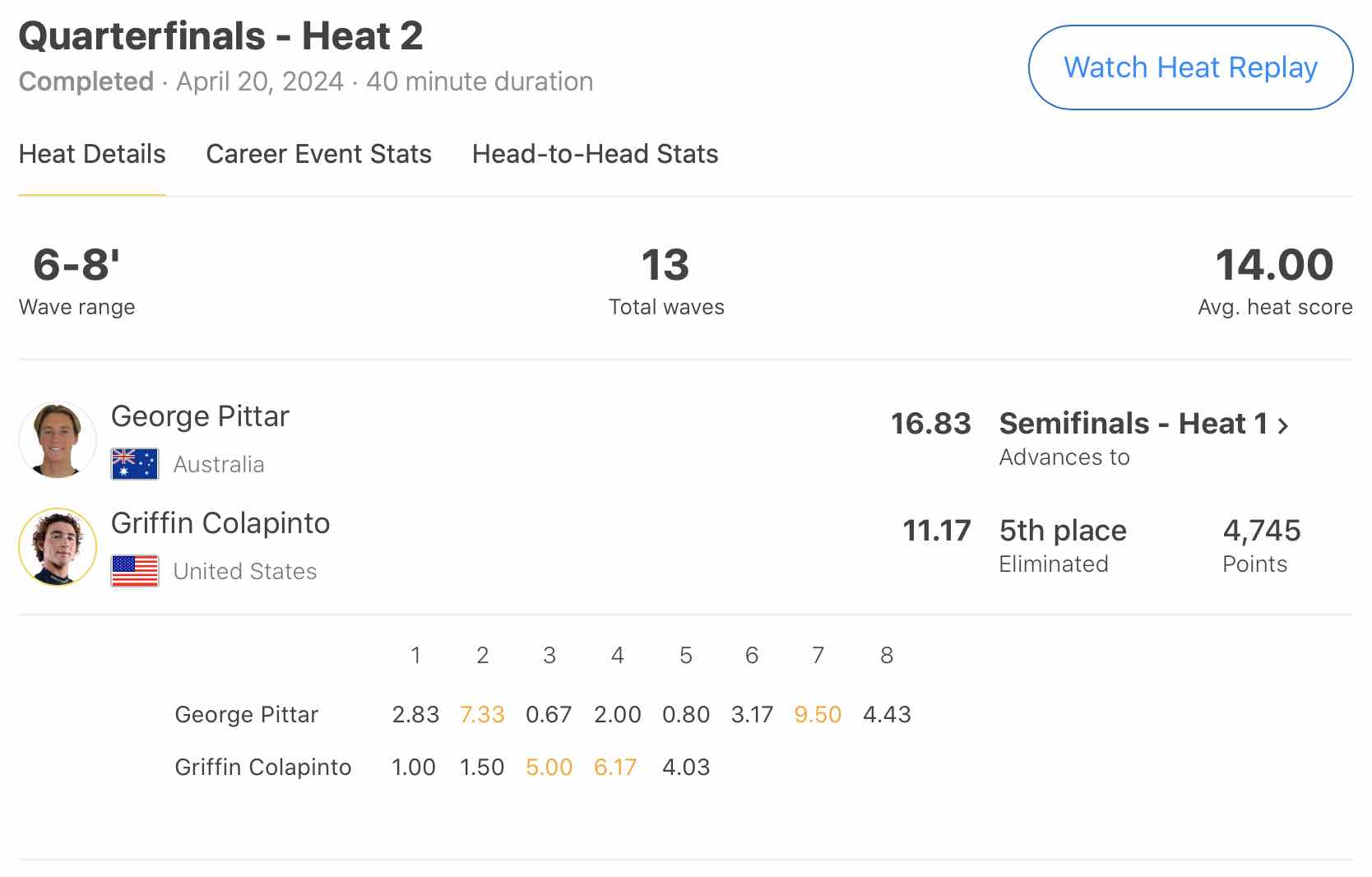The height and width of the screenshot is (877, 1372).
Task: Click George Pittar's profile photo
Action: click(x=58, y=440)
